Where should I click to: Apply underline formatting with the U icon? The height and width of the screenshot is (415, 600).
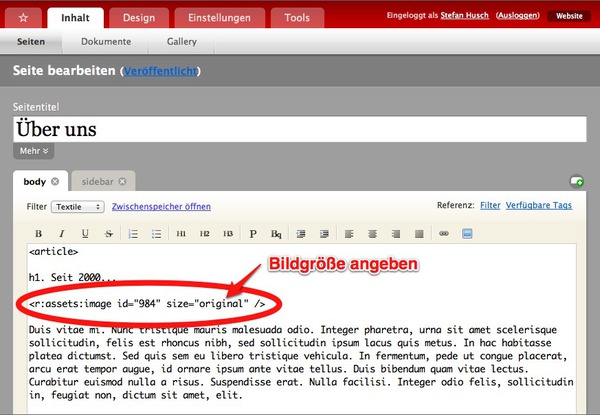[x=85, y=233]
